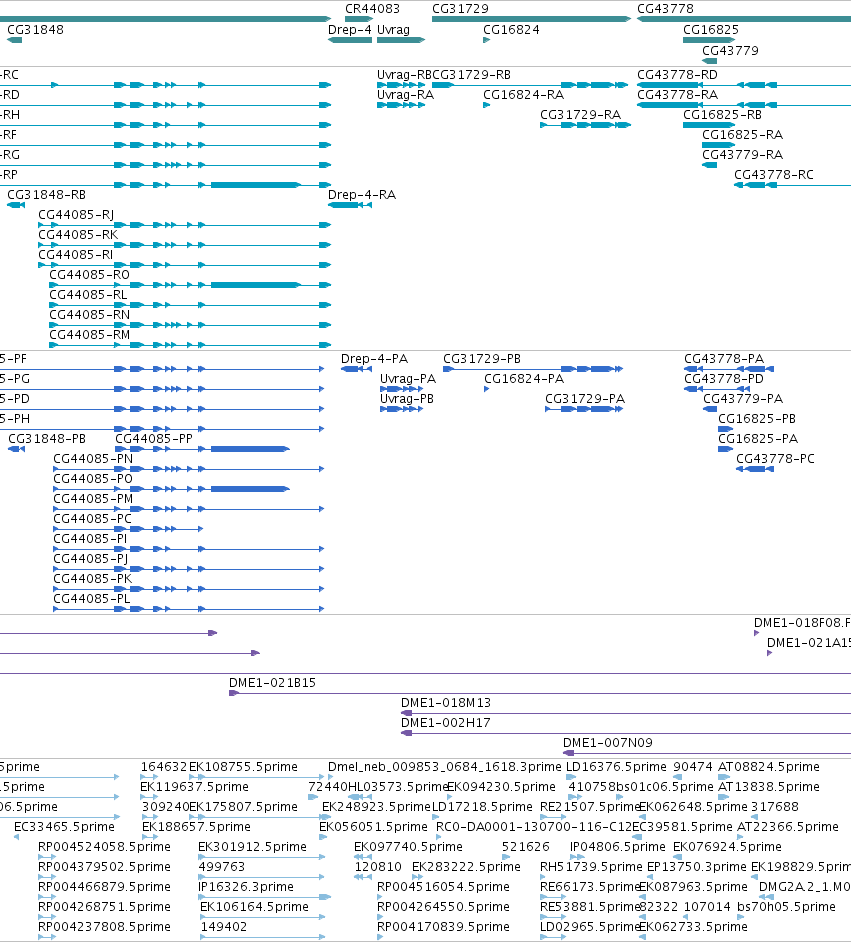
Task: Click the CG16825-RA transcript label
Action: [743, 135]
